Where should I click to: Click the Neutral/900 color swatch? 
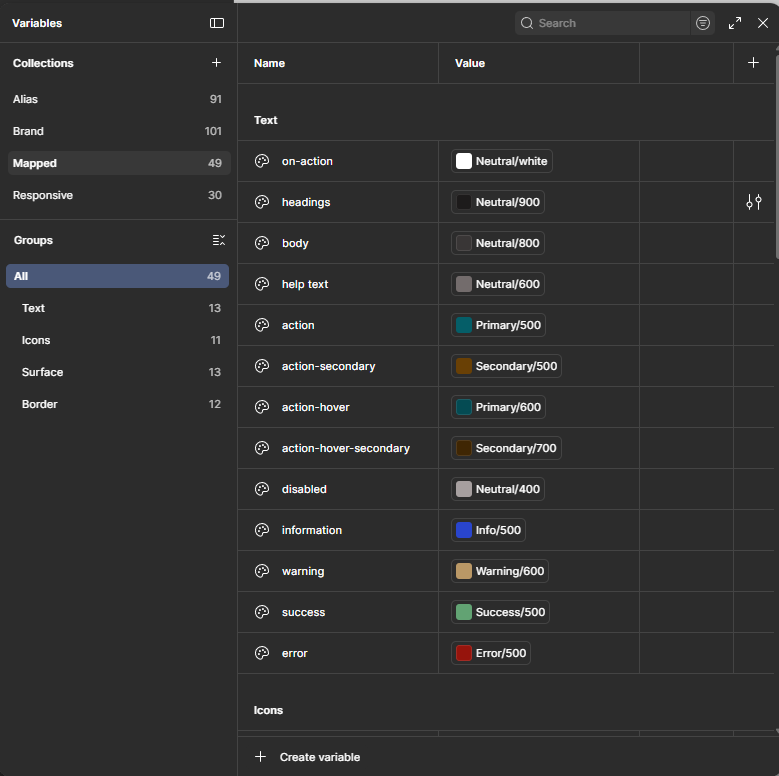tap(464, 202)
